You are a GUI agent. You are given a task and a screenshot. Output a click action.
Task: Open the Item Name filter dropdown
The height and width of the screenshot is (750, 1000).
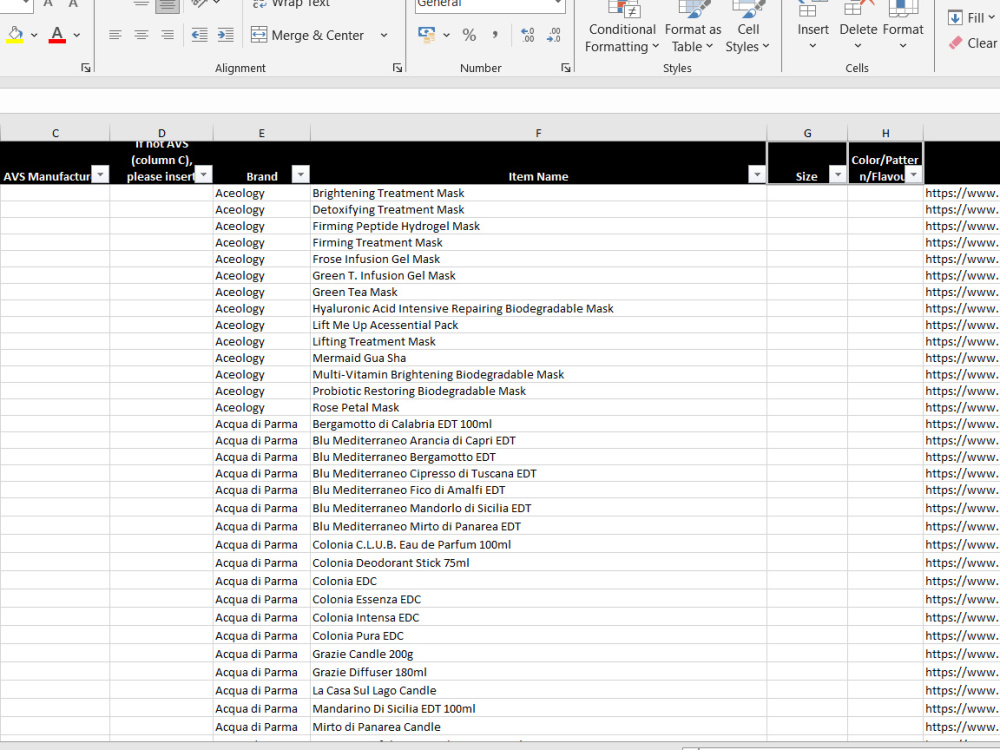(x=757, y=174)
